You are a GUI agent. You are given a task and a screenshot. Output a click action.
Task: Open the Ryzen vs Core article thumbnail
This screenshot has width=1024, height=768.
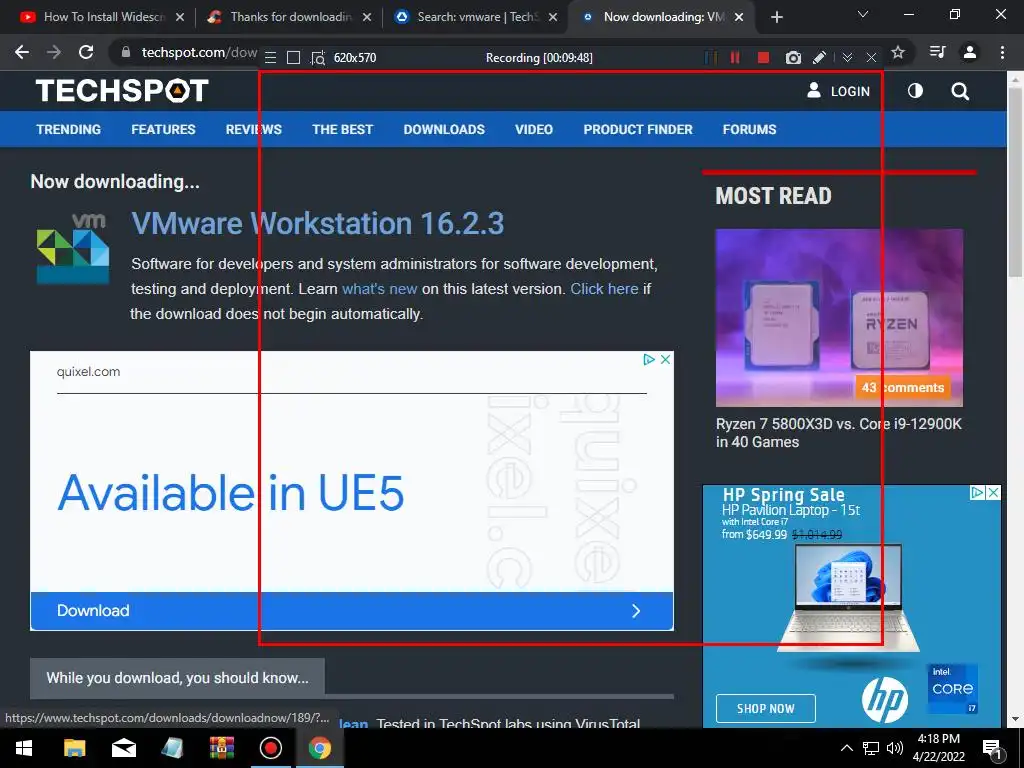[x=839, y=317]
